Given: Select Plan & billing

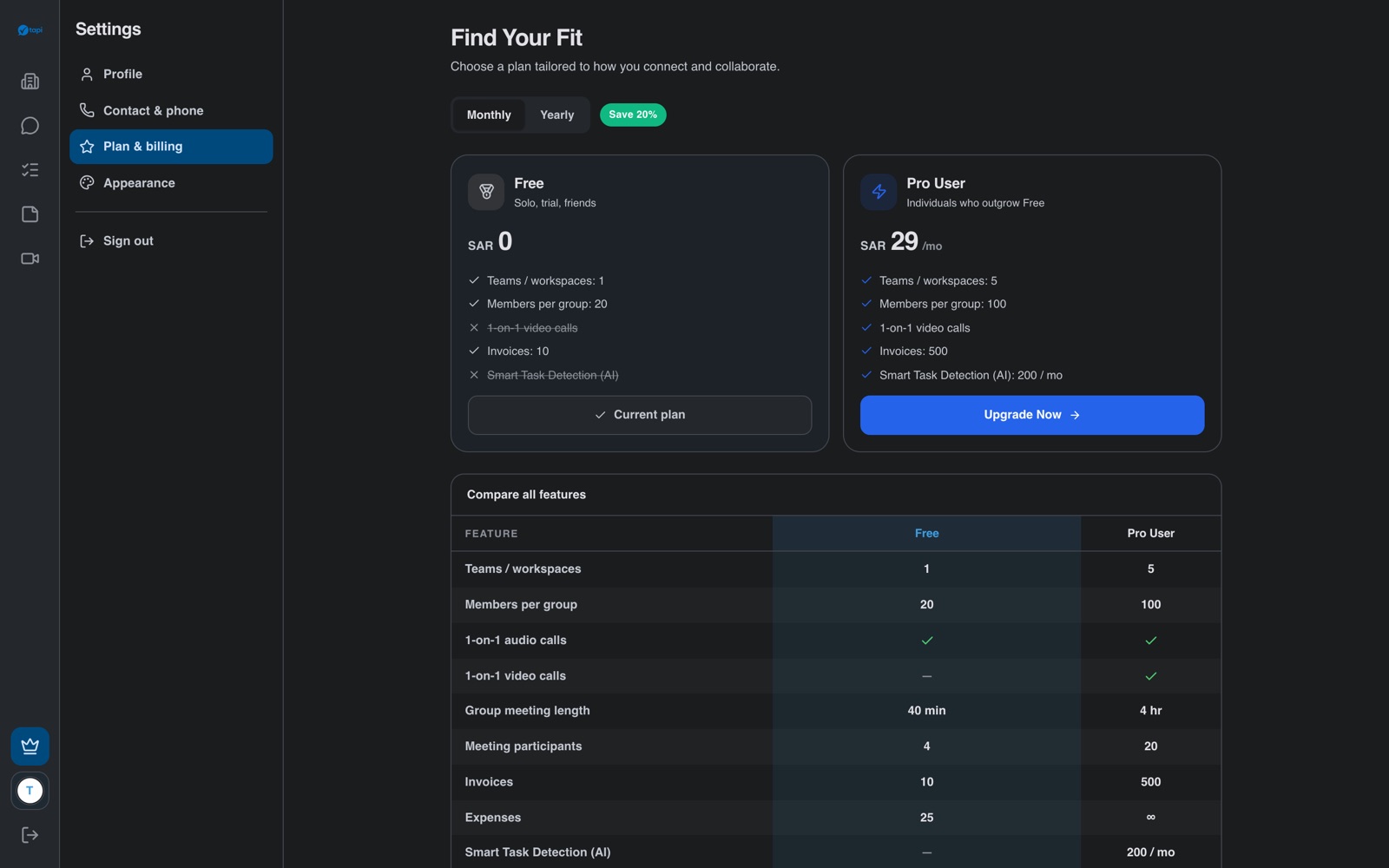Looking at the screenshot, I should pos(171,147).
